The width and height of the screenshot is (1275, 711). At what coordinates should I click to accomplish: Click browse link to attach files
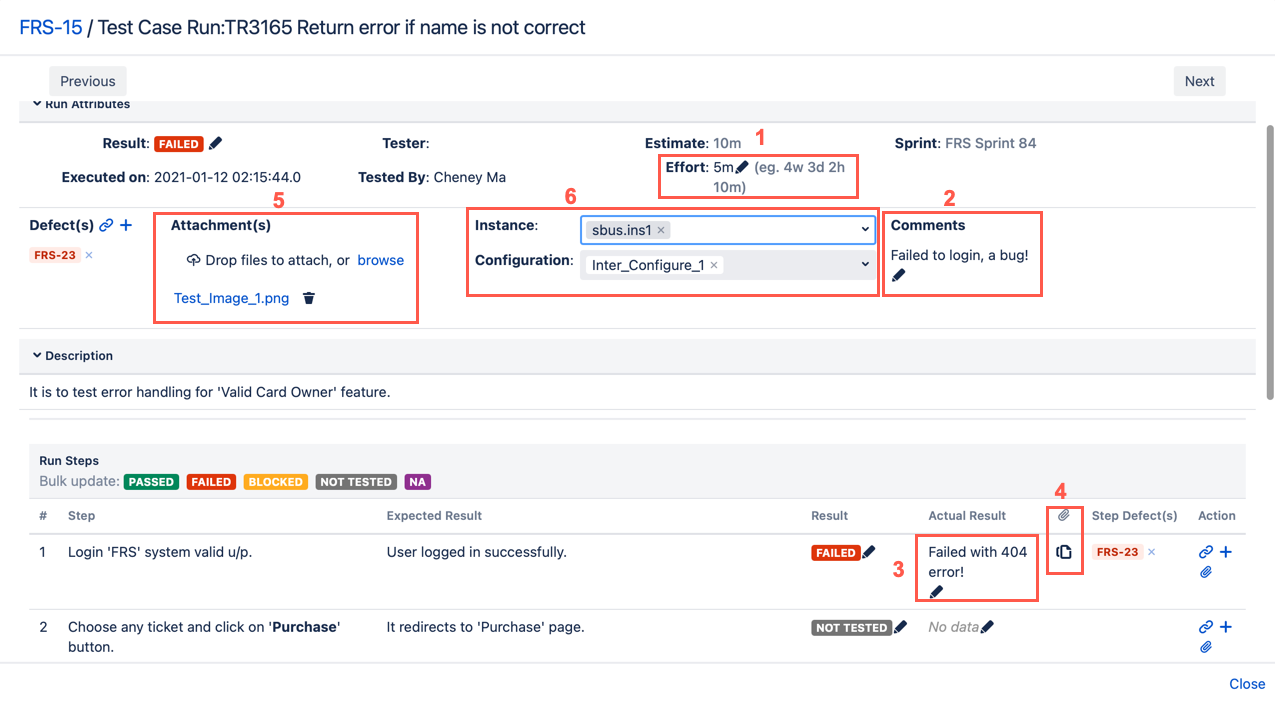click(x=381, y=260)
